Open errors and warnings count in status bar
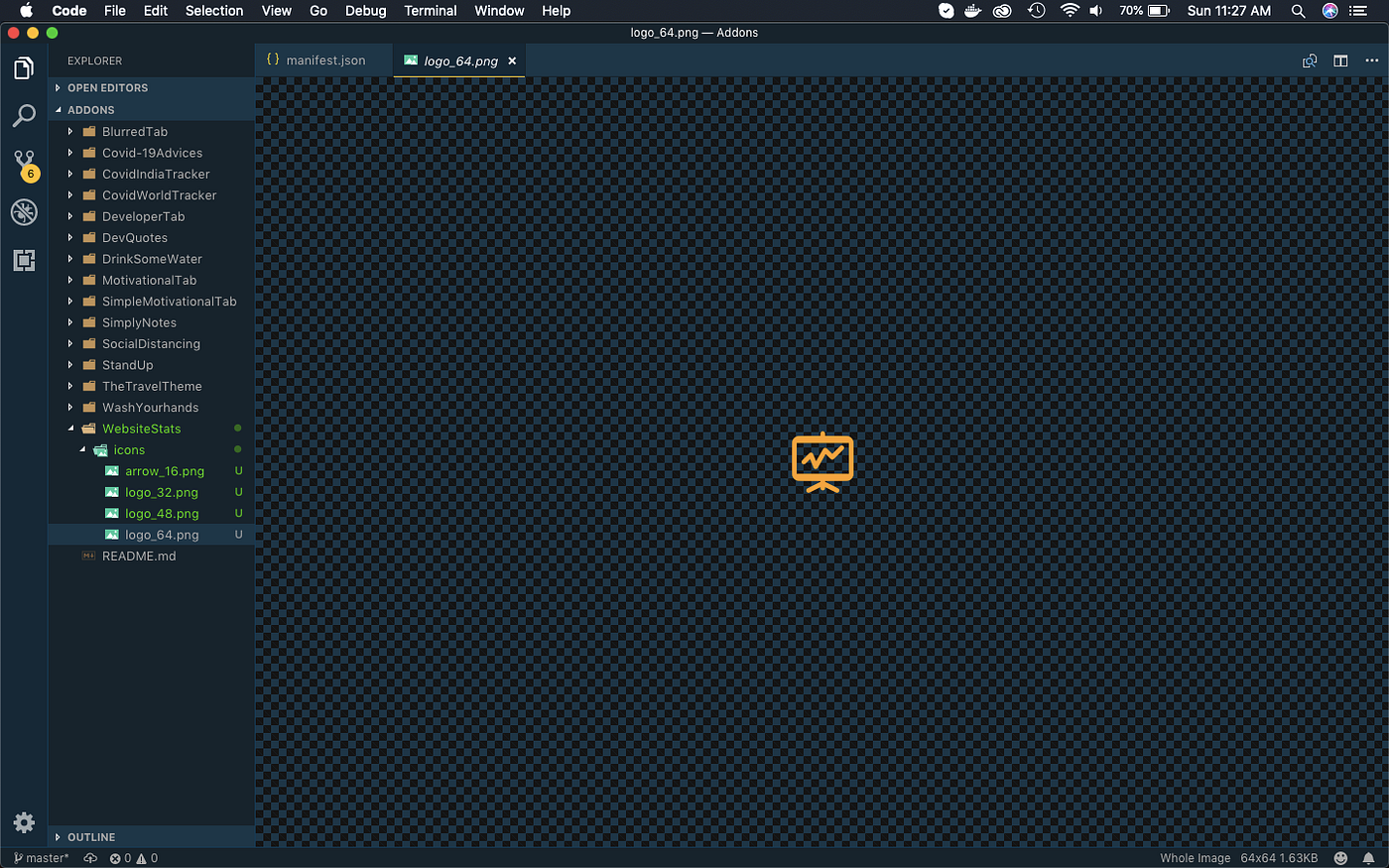 tap(134, 858)
